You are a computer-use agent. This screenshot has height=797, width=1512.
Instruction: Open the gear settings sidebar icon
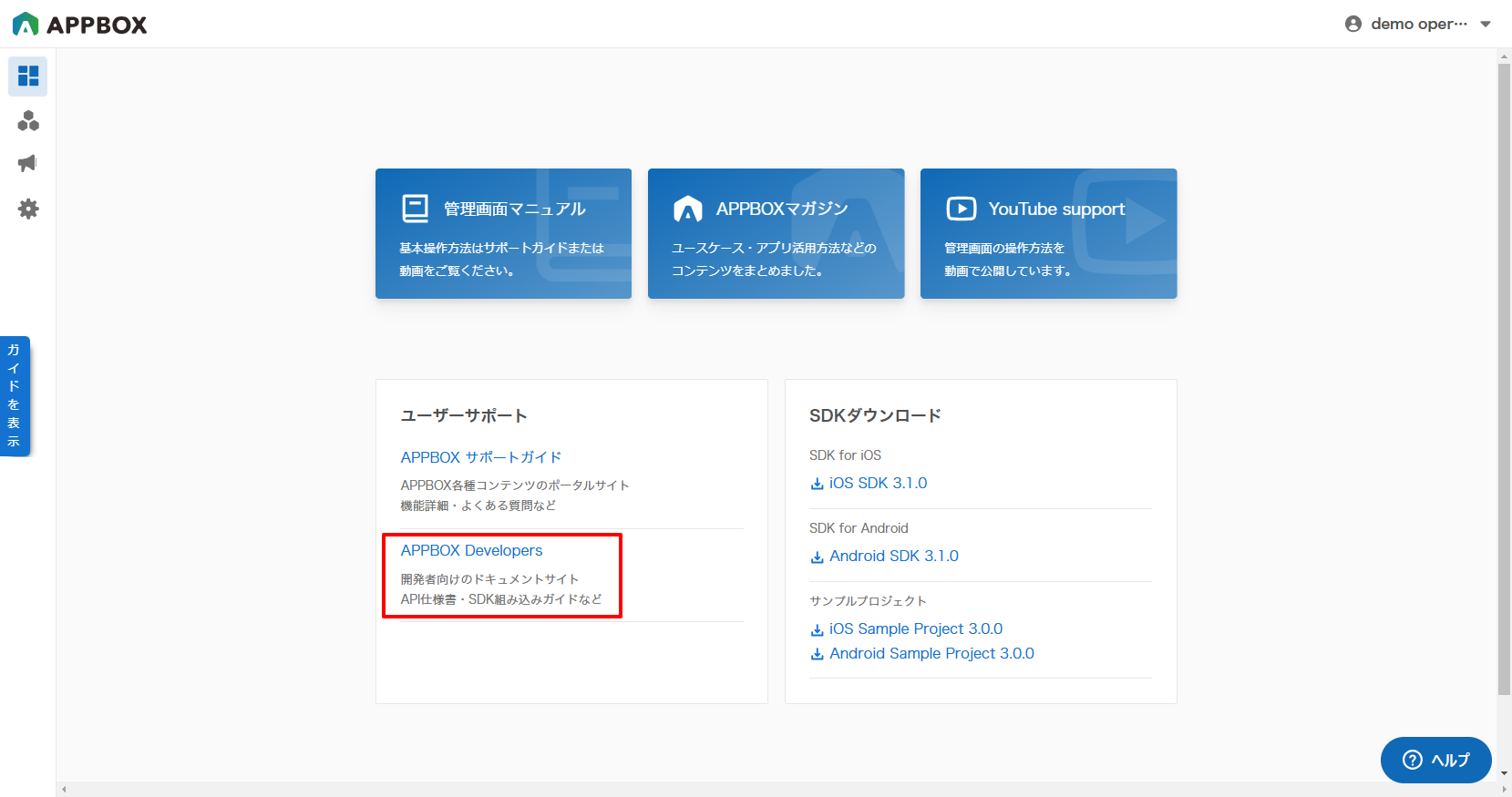(28, 209)
